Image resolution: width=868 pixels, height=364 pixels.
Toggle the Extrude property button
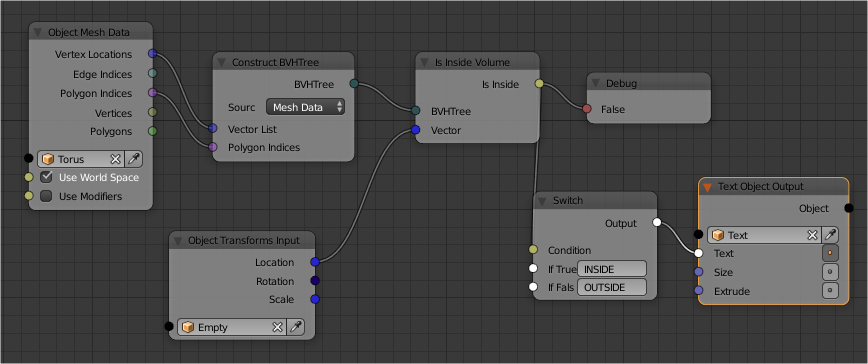tap(830, 290)
